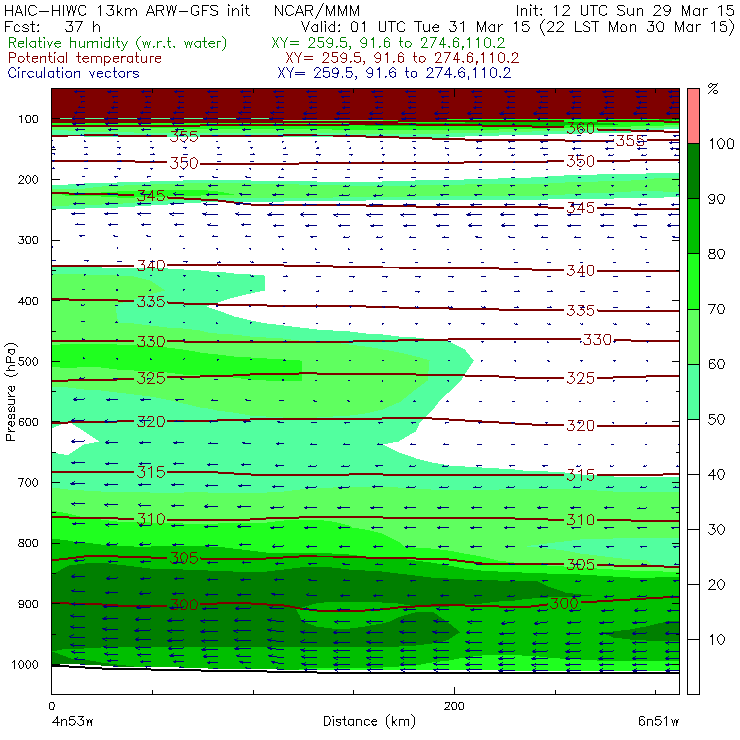Click the 'Pressure (hPa)' vertical axis title
Screen dimensions: 740x740
(11, 392)
